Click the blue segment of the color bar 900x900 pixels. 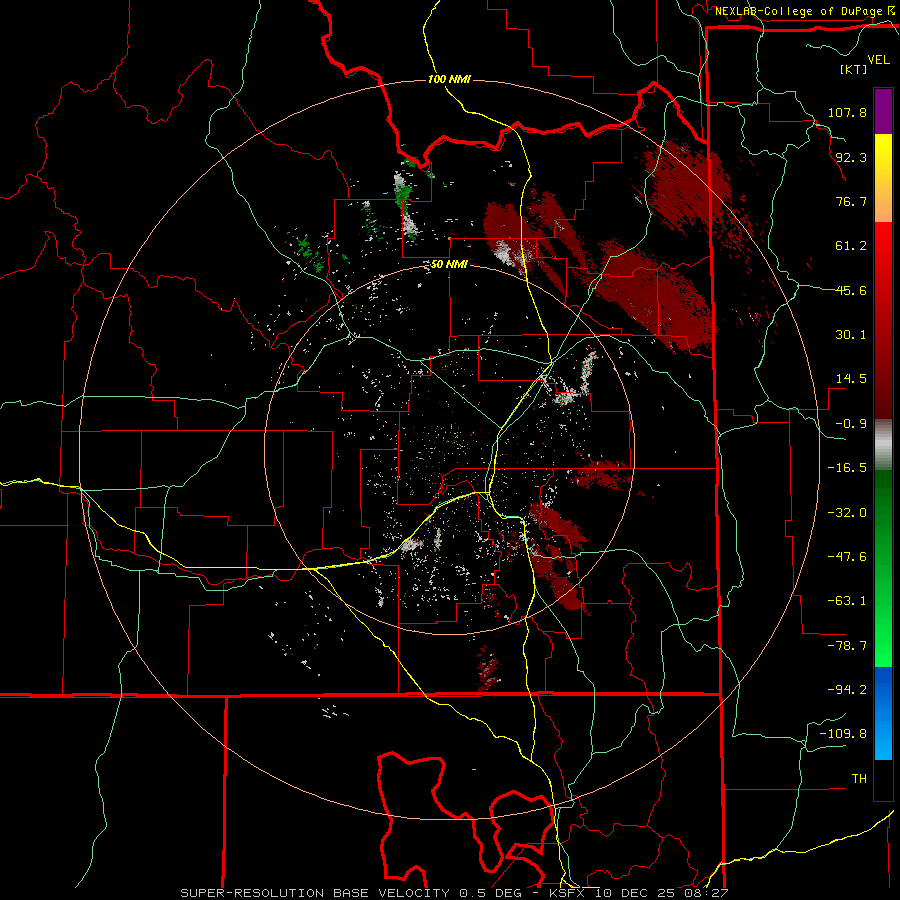pyautogui.click(x=883, y=713)
